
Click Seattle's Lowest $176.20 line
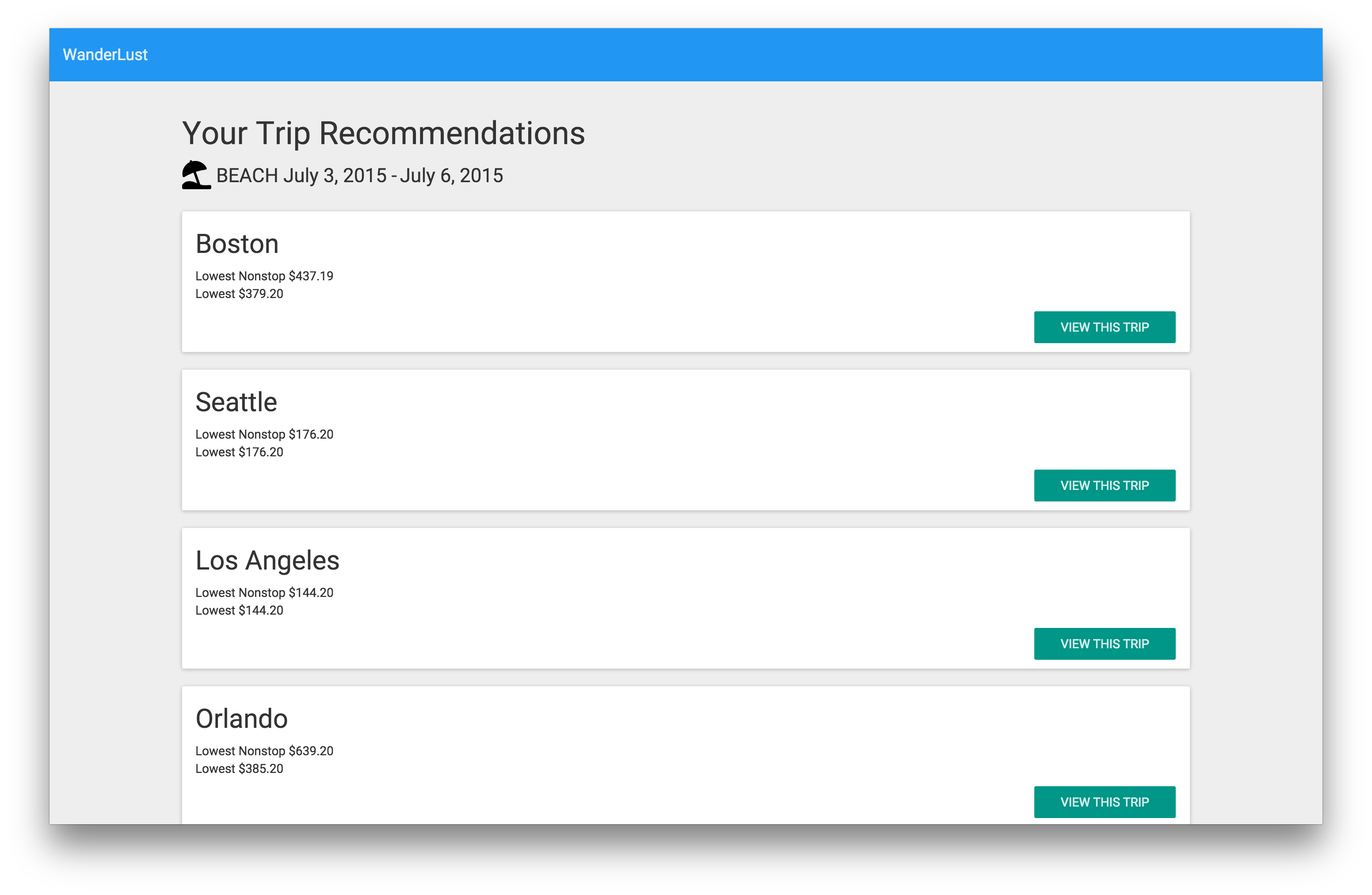click(x=239, y=452)
